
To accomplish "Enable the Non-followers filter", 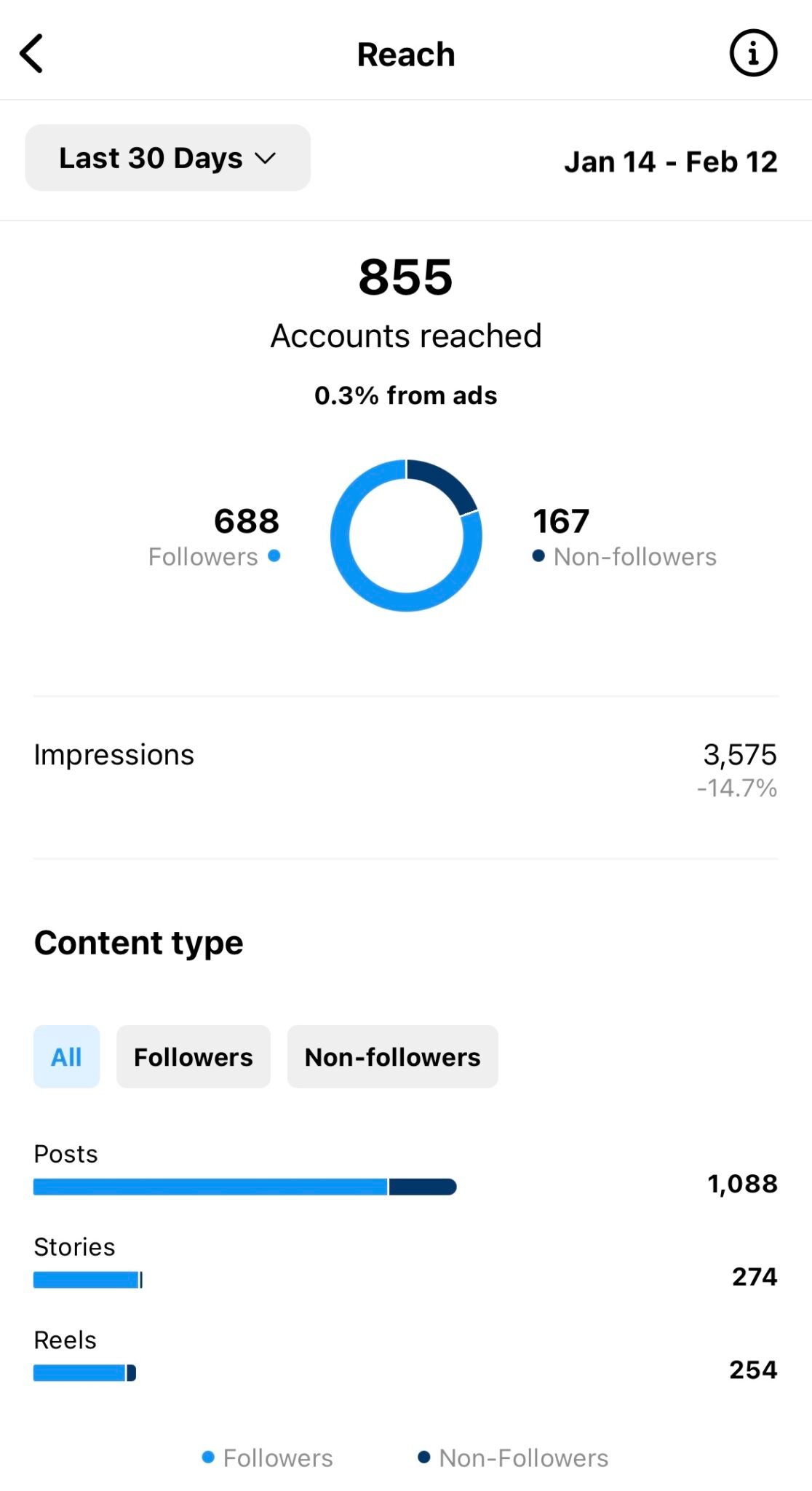I will (x=392, y=1056).
